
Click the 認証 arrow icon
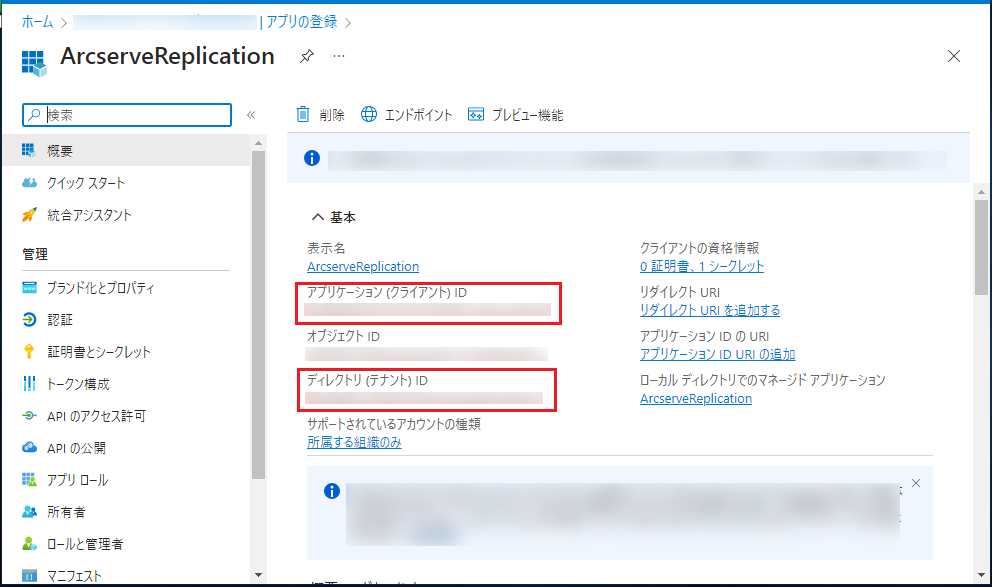(29, 320)
